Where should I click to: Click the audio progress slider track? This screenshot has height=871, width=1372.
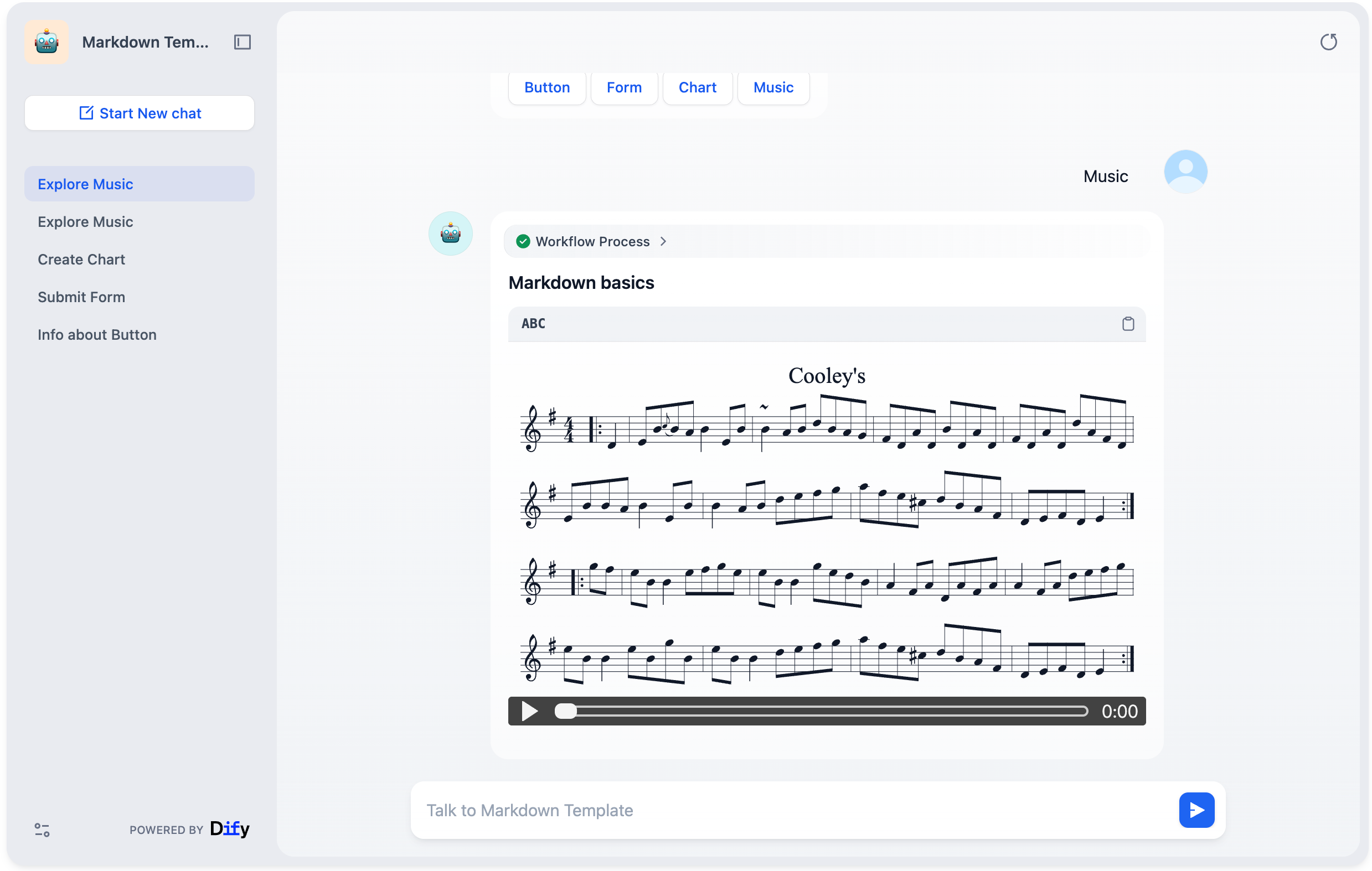826,711
